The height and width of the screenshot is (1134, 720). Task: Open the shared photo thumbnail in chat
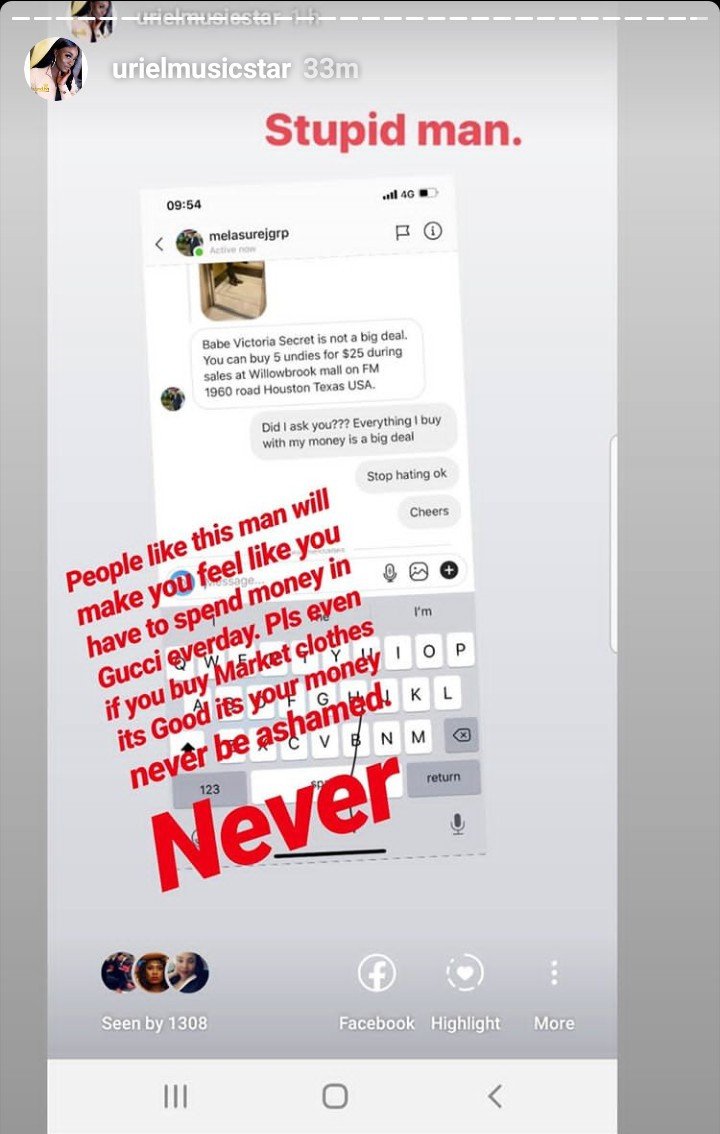[232, 291]
